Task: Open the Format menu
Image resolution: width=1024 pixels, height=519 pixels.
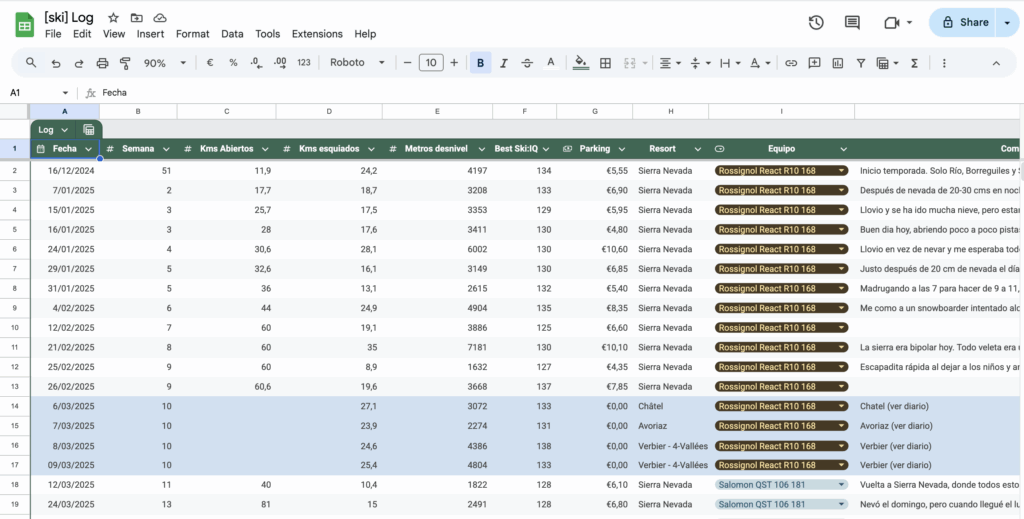Action: (192, 34)
